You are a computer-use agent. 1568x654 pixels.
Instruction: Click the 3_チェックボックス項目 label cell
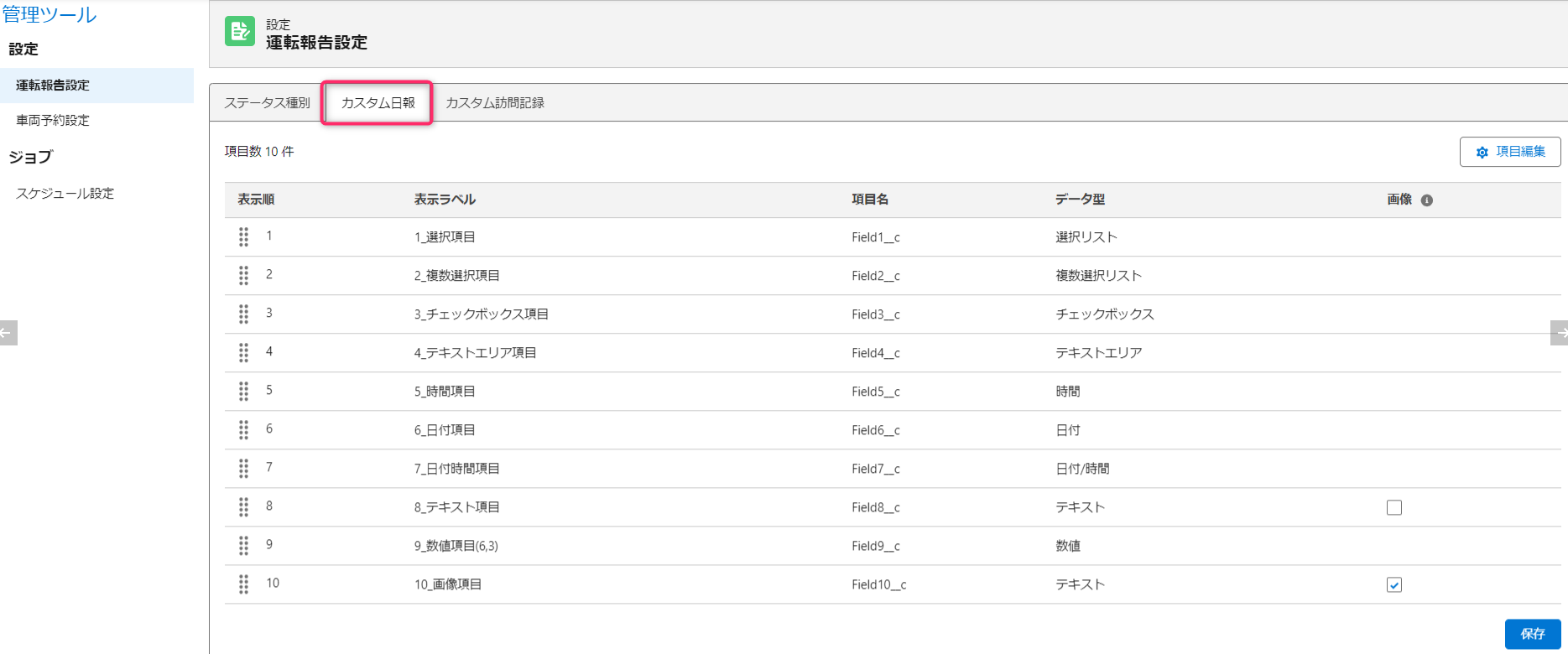(x=481, y=314)
